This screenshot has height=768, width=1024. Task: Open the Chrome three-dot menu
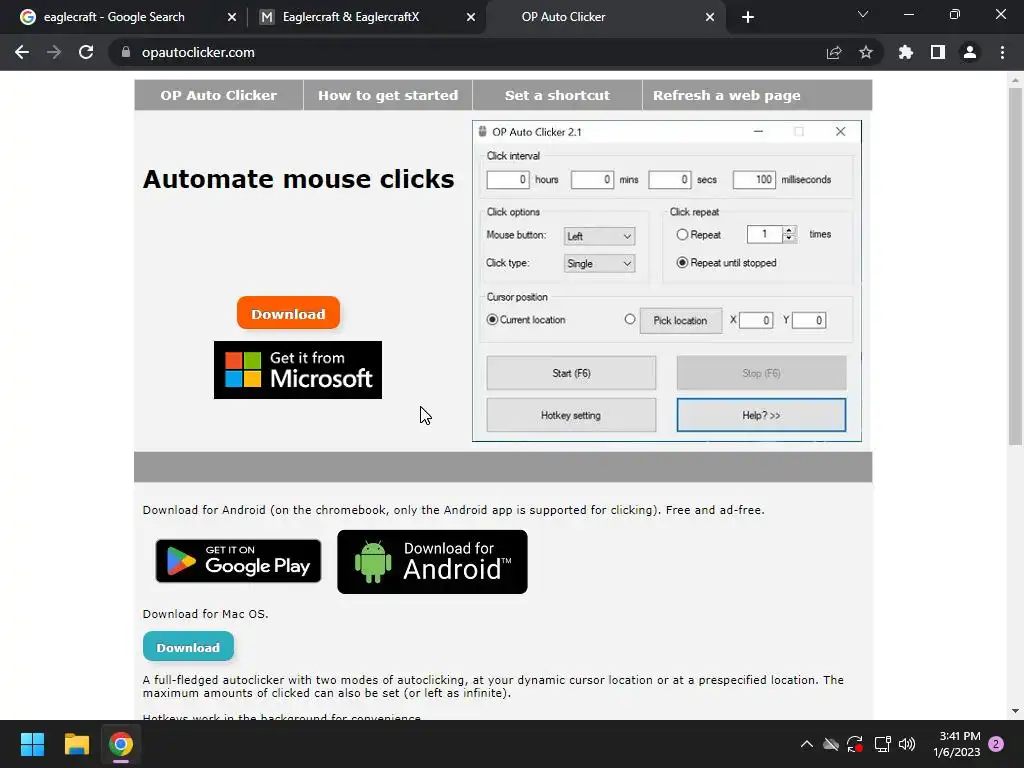[x=1002, y=52]
